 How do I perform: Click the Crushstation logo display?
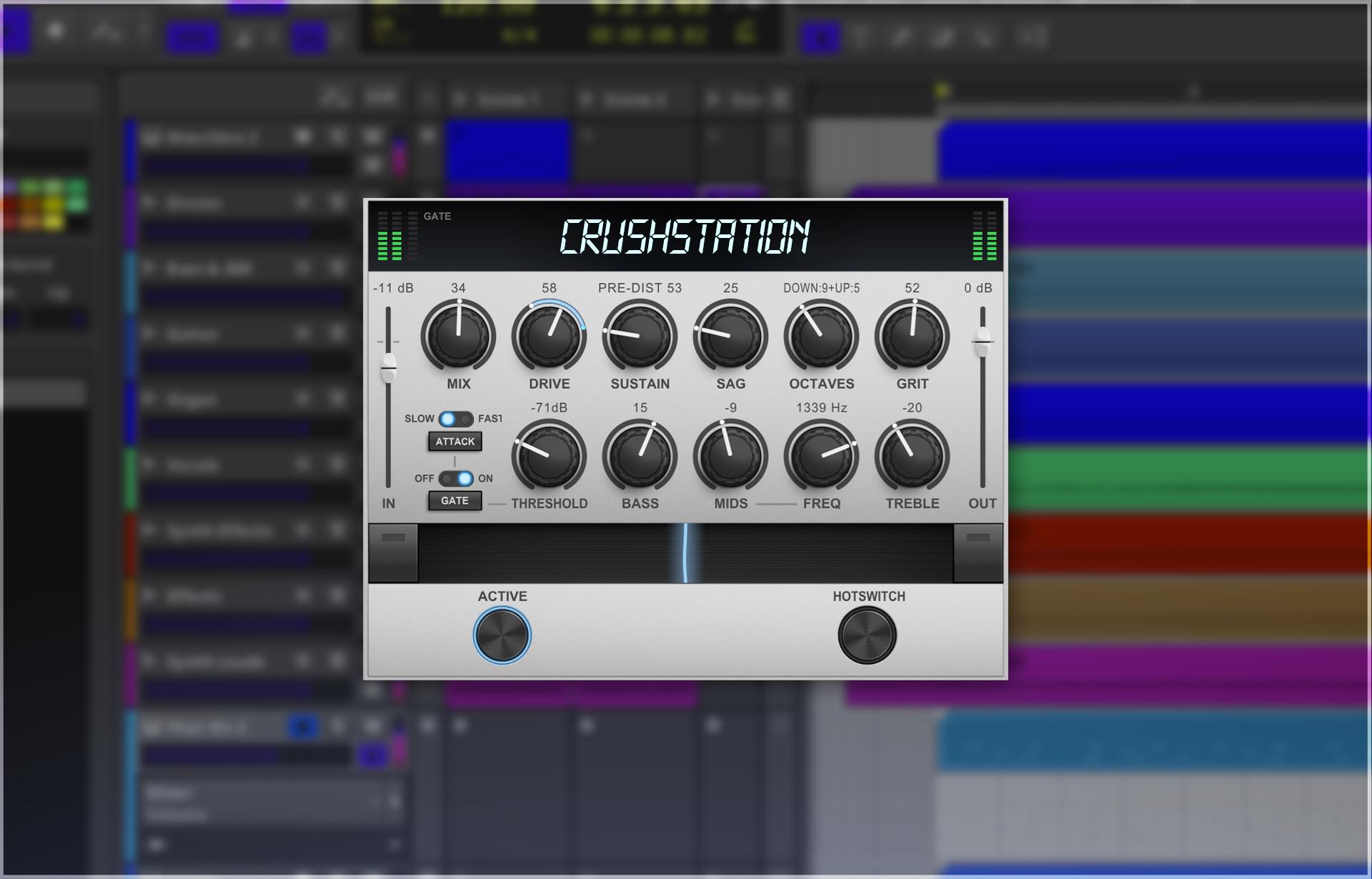click(685, 237)
